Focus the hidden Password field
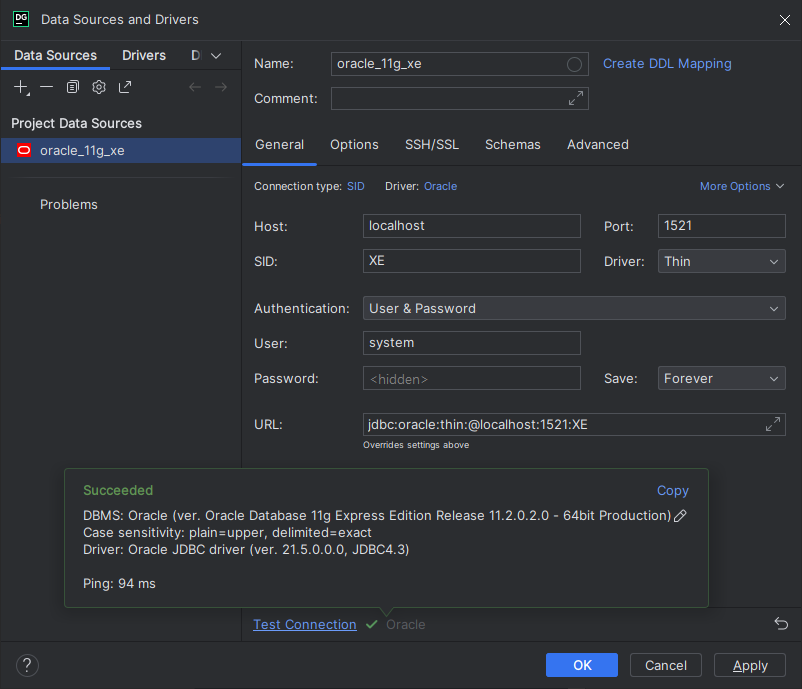This screenshot has height=689, width=802. 472,378
